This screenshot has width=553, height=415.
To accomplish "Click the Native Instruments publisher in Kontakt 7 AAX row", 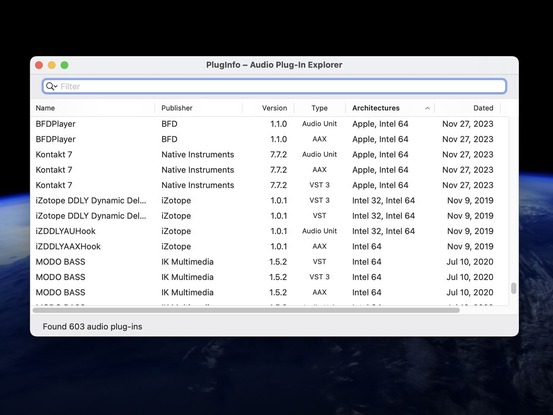I will point(198,170).
